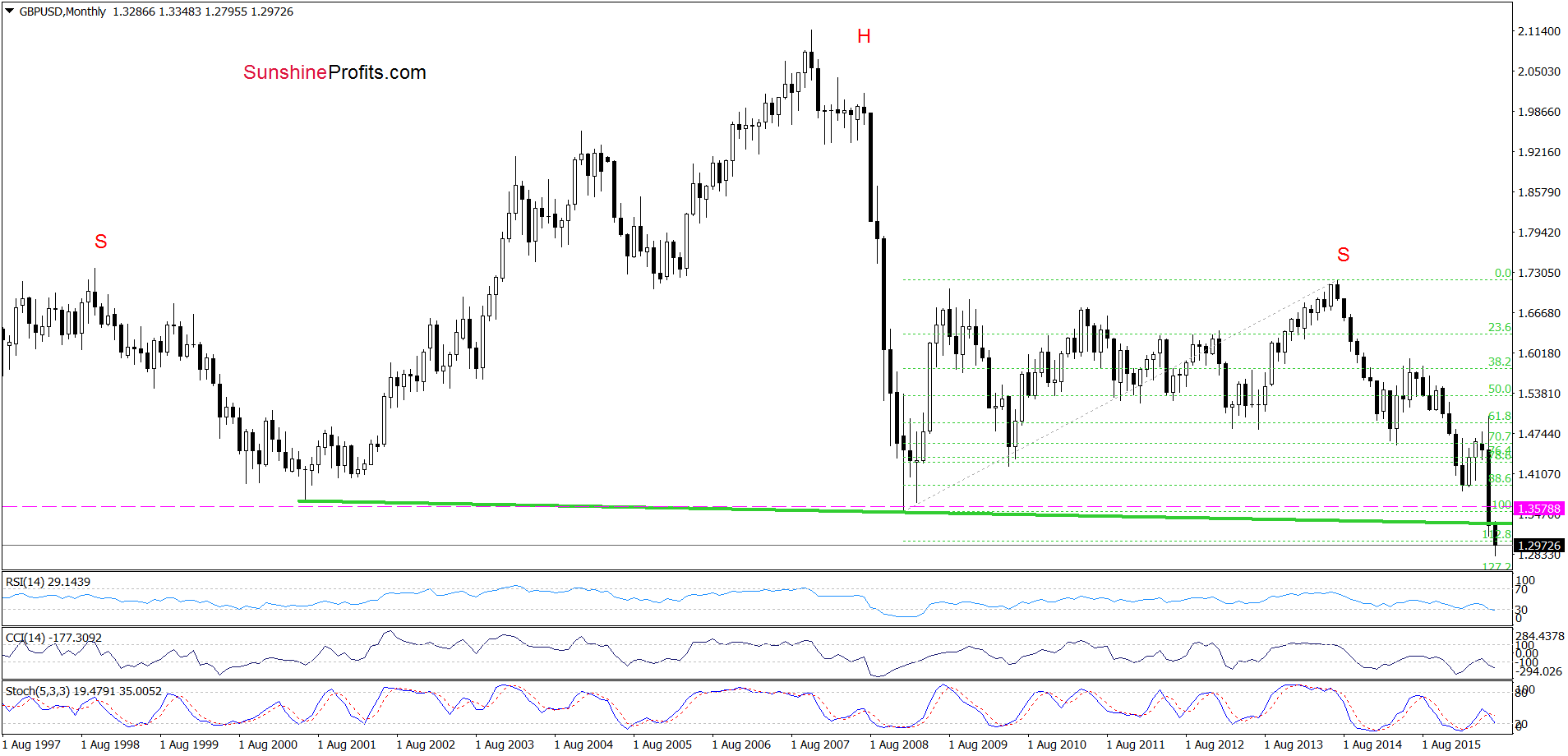Click the 1 Aug 2014 date label
This screenshot has width=1568, height=756.
[x=1372, y=744]
